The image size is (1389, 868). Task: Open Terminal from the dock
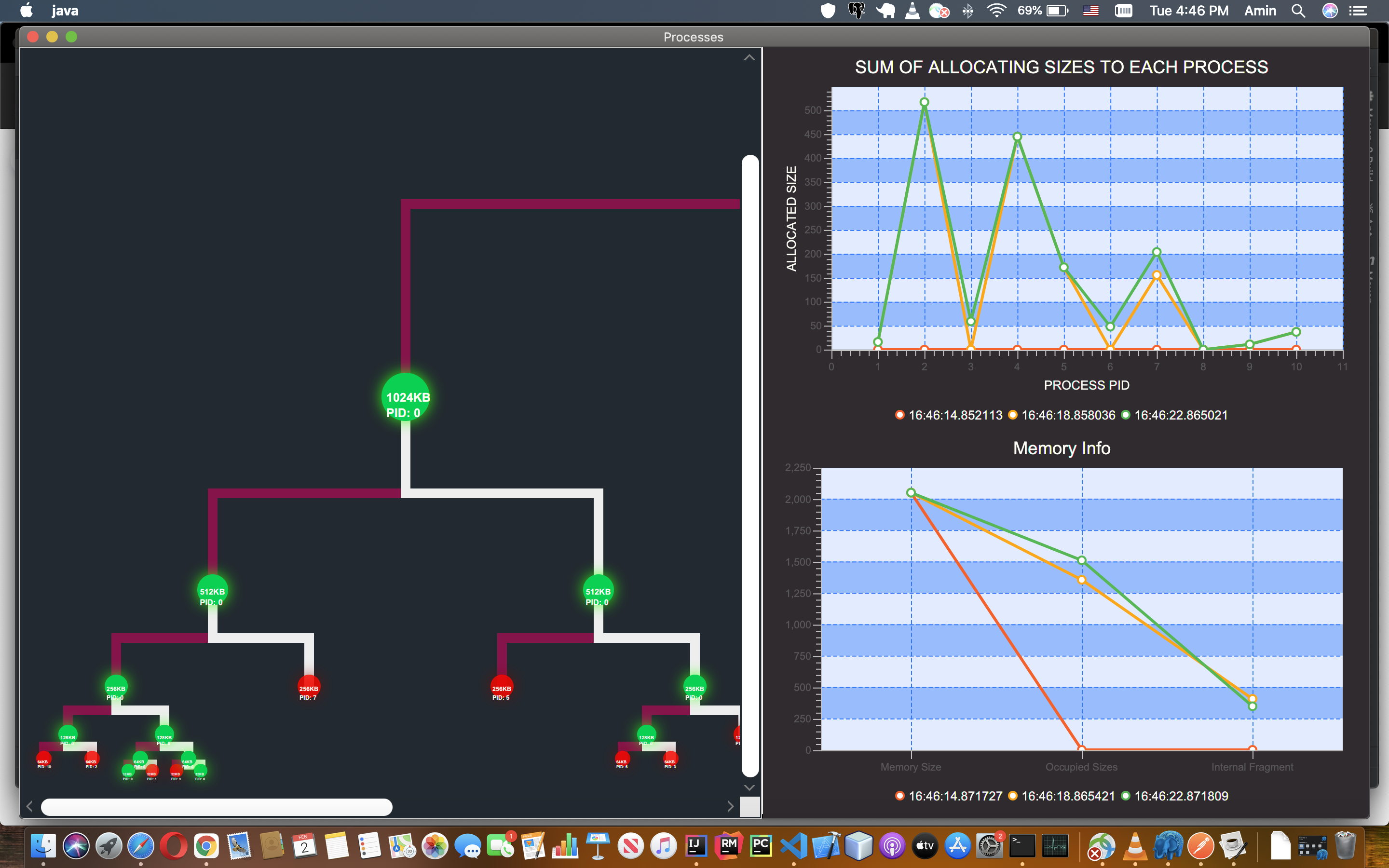tap(1021, 846)
